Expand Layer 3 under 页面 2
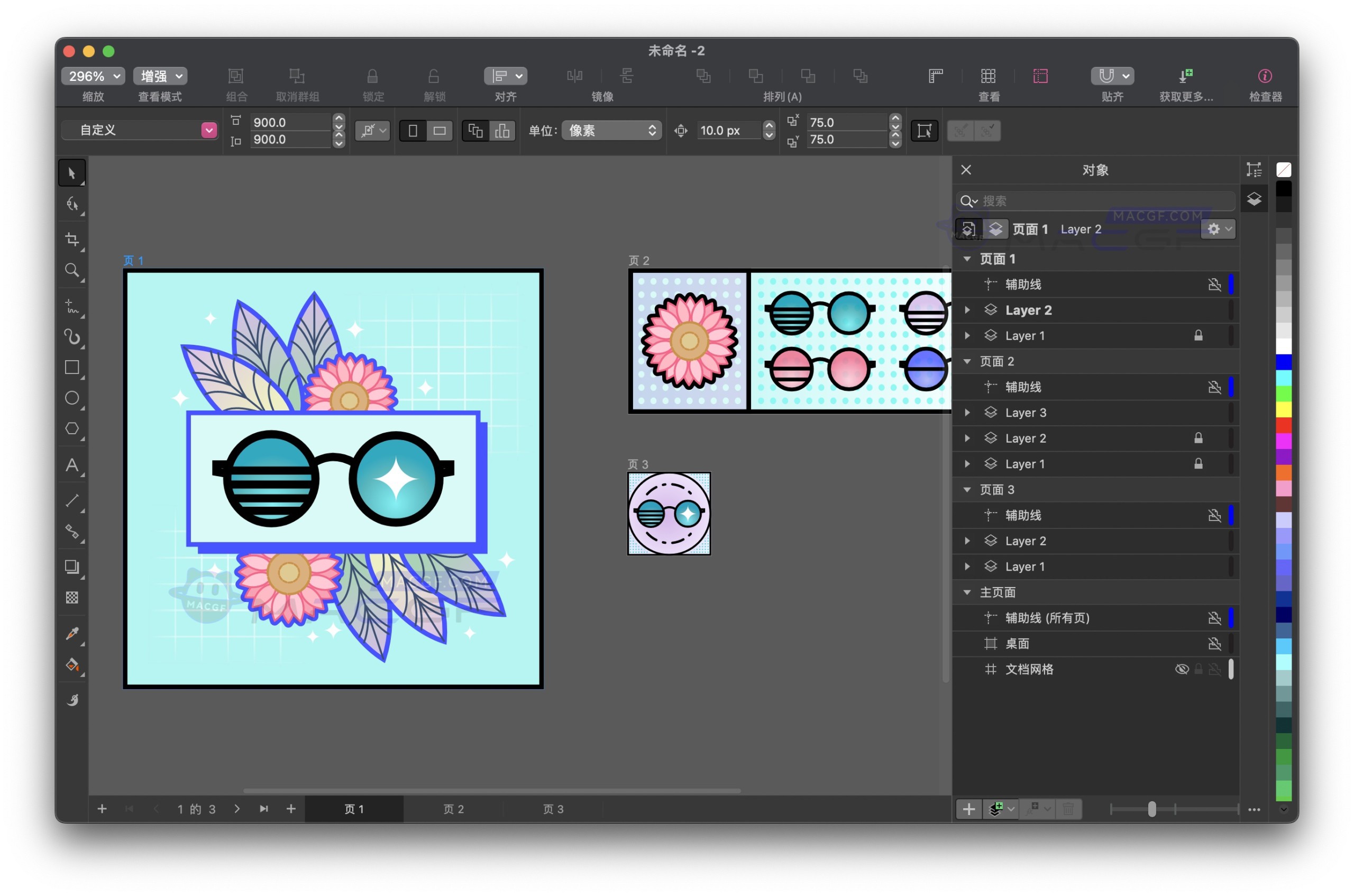Image resolution: width=1354 pixels, height=896 pixels. click(967, 412)
